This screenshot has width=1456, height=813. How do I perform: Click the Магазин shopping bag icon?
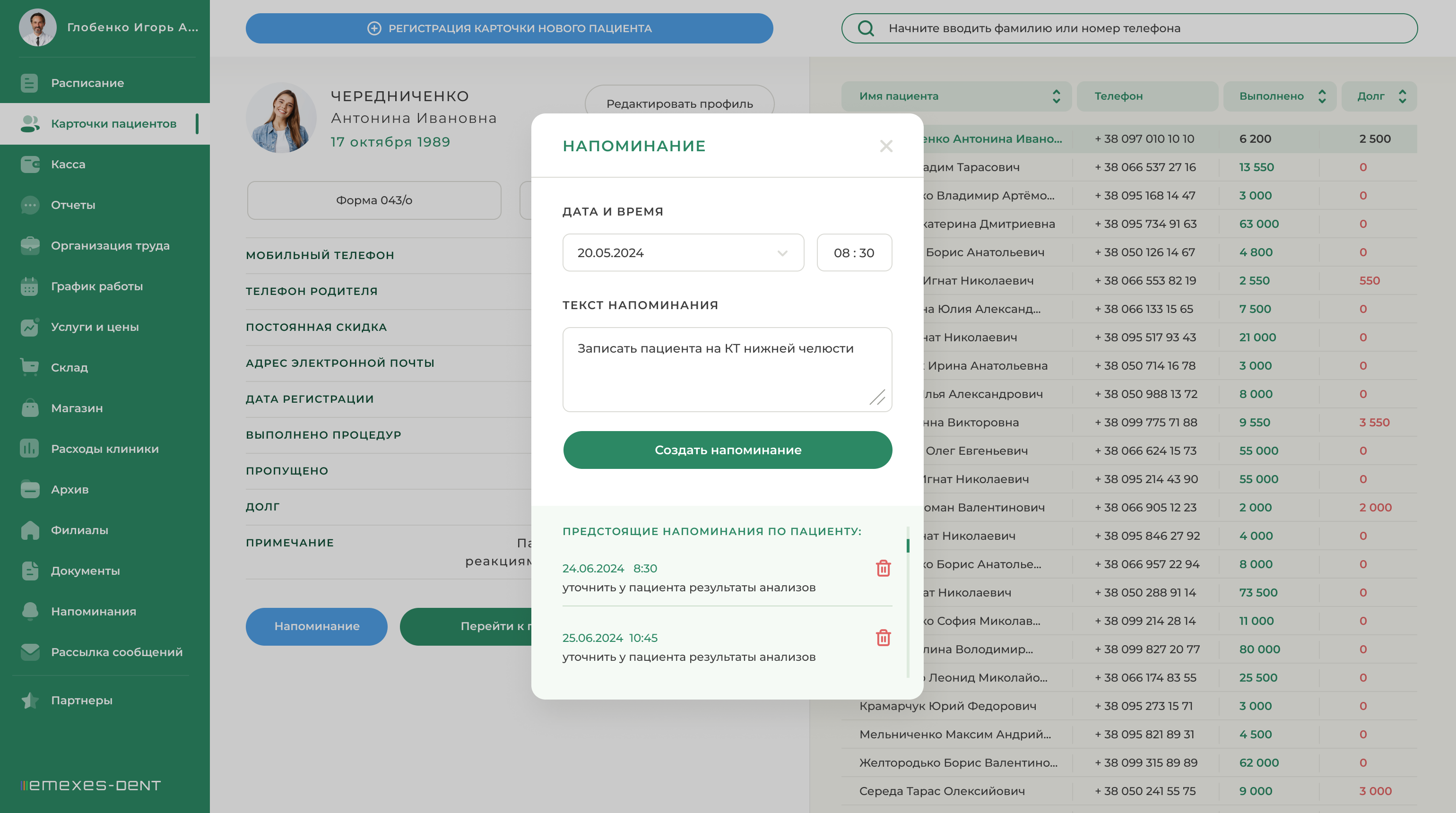[x=29, y=408]
